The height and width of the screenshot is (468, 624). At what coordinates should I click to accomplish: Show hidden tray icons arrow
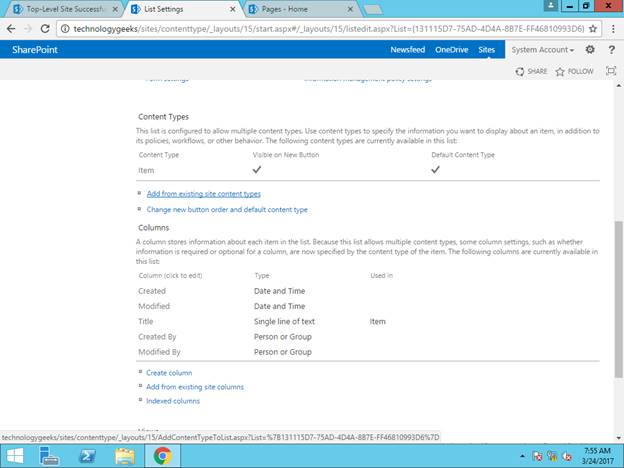tap(523, 456)
